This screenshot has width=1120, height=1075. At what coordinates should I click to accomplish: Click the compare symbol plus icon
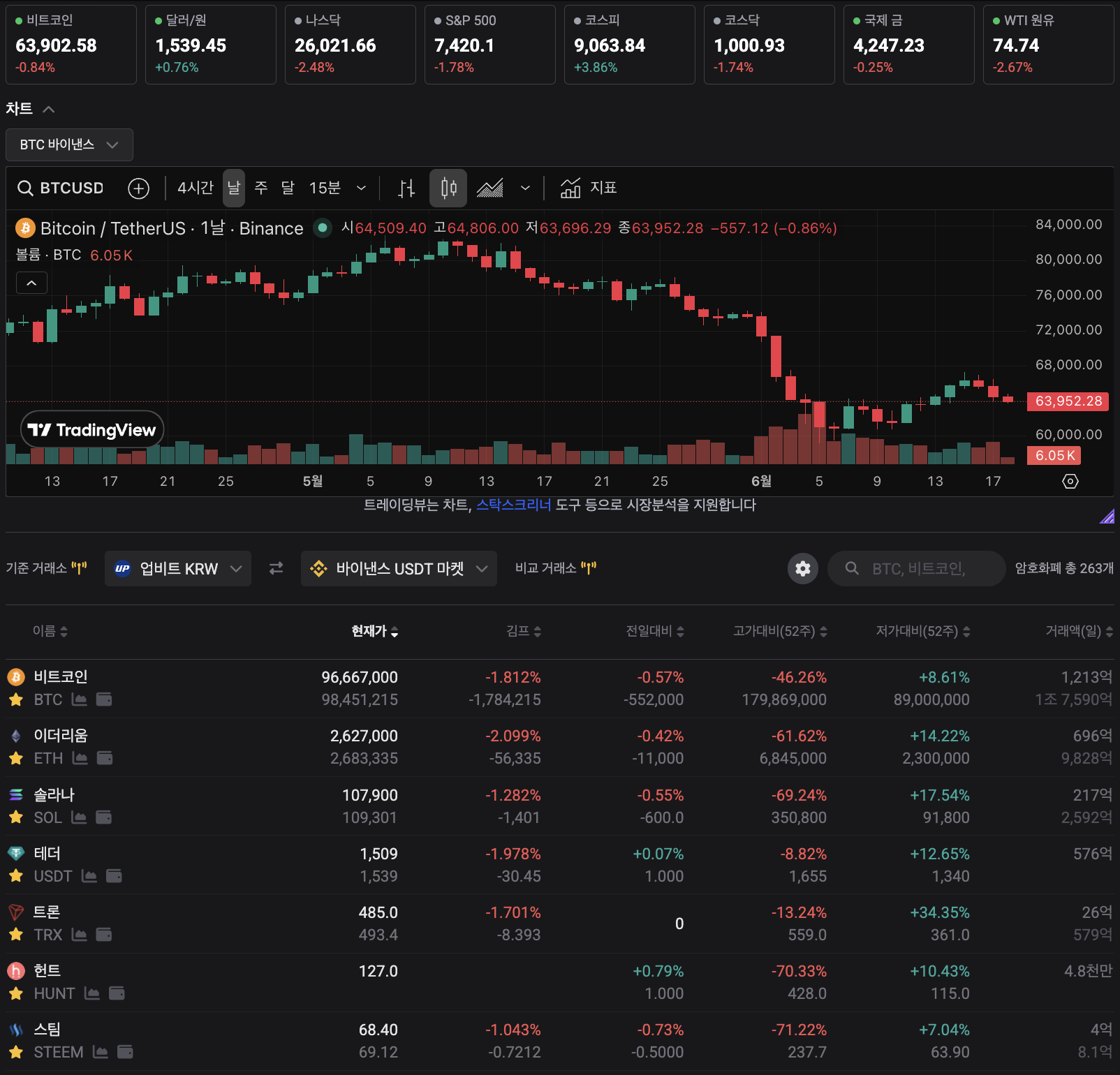coord(139,188)
